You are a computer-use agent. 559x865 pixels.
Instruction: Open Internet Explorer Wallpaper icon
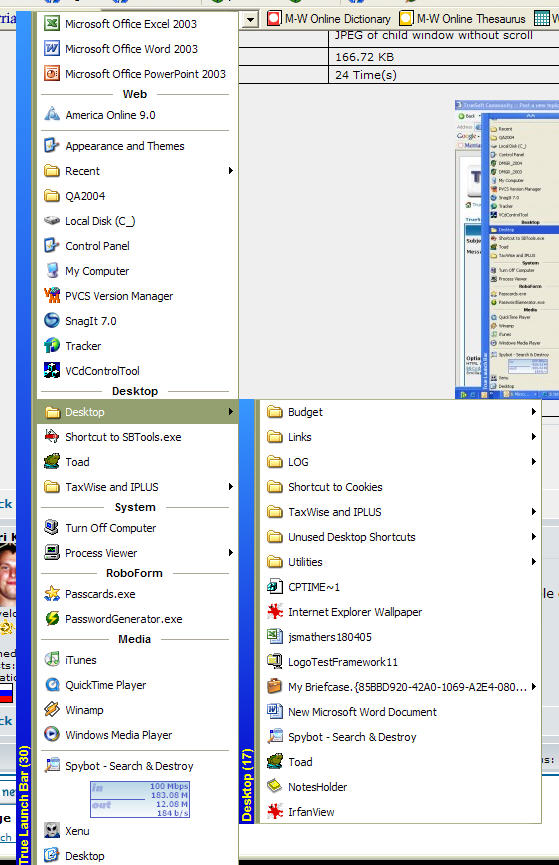(x=275, y=612)
